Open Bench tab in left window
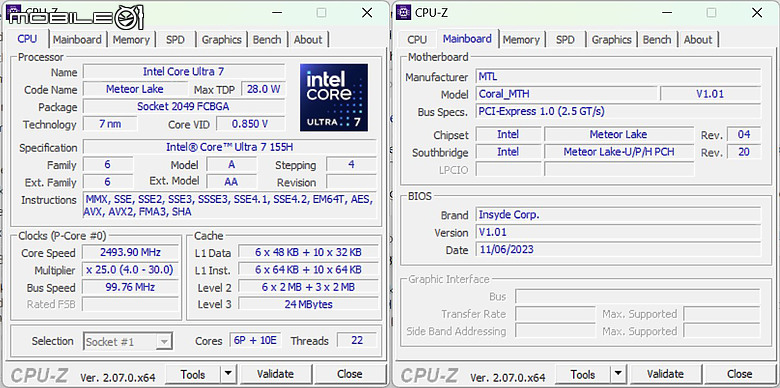 coord(267,40)
